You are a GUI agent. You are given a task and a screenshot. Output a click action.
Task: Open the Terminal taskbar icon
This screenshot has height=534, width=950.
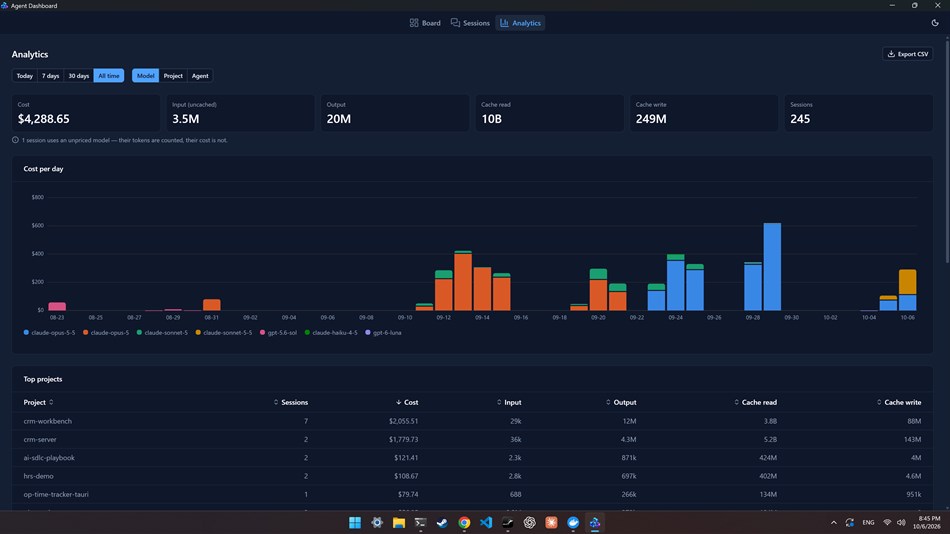coord(420,522)
